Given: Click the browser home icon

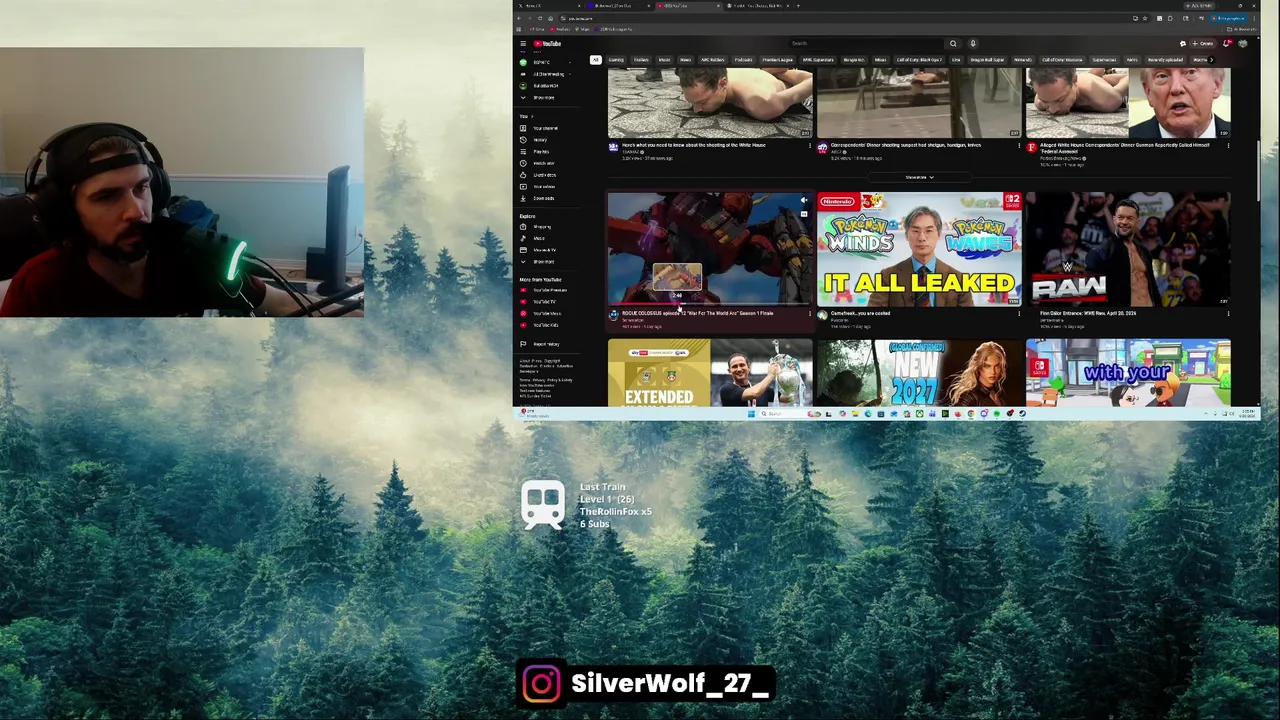Looking at the screenshot, I should (x=550, y=18).
